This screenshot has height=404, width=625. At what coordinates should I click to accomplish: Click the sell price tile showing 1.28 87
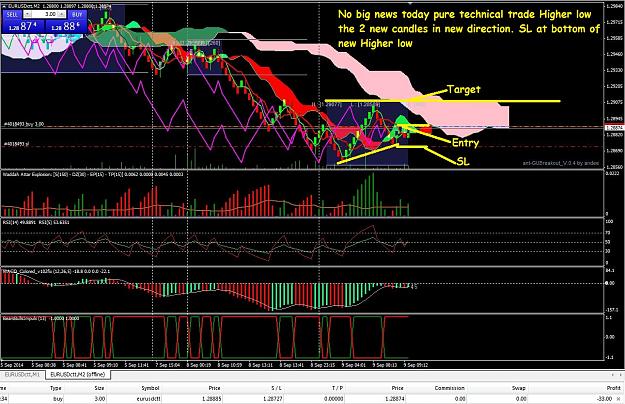point(23,26)
